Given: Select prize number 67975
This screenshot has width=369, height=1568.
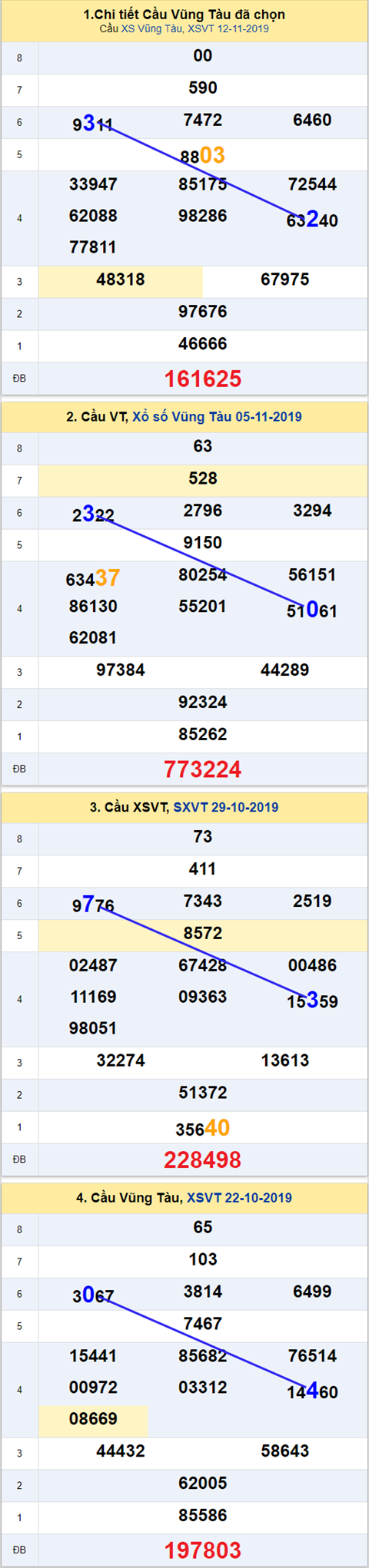Looking at the screenshot, I should coord(285,280).
